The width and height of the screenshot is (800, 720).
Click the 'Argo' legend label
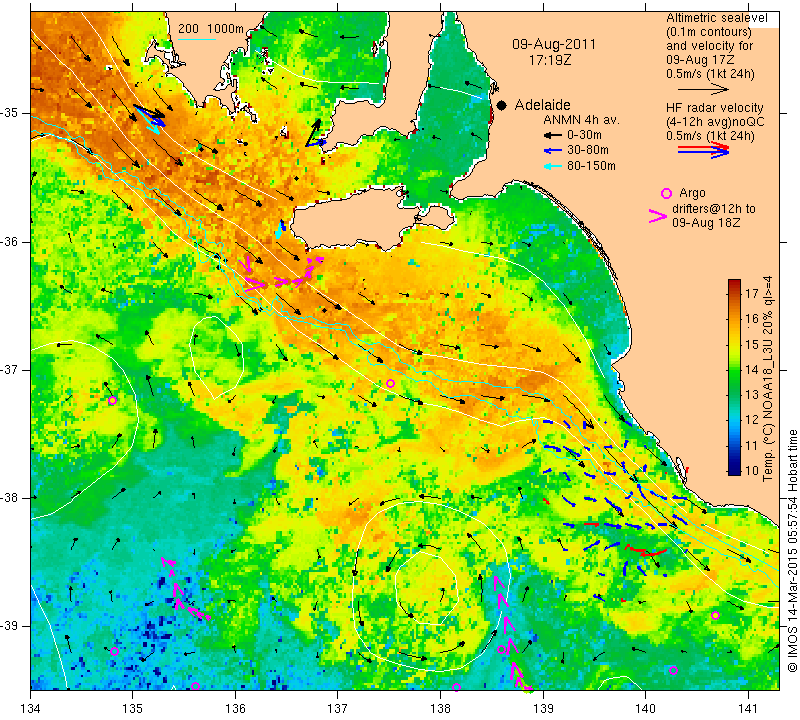[692, 193]
